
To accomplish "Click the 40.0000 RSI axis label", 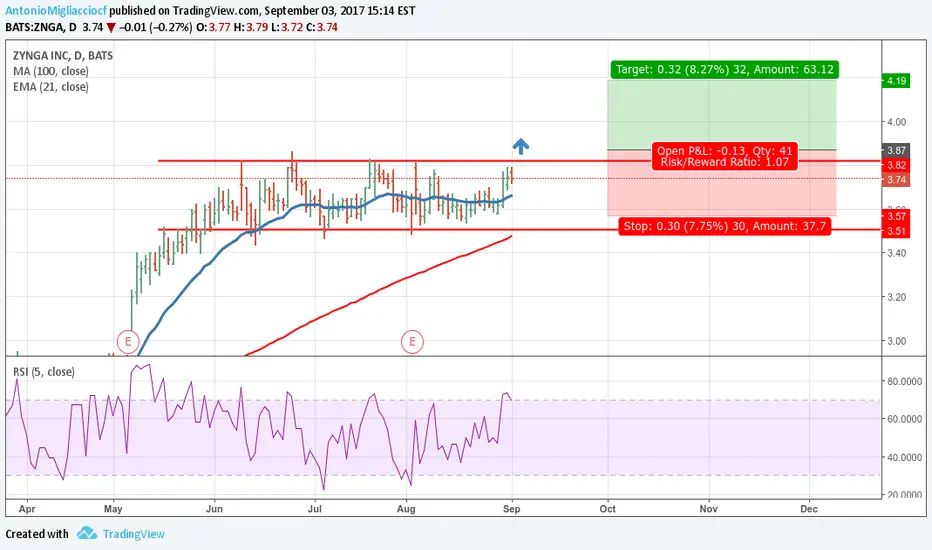I will 905,457.
